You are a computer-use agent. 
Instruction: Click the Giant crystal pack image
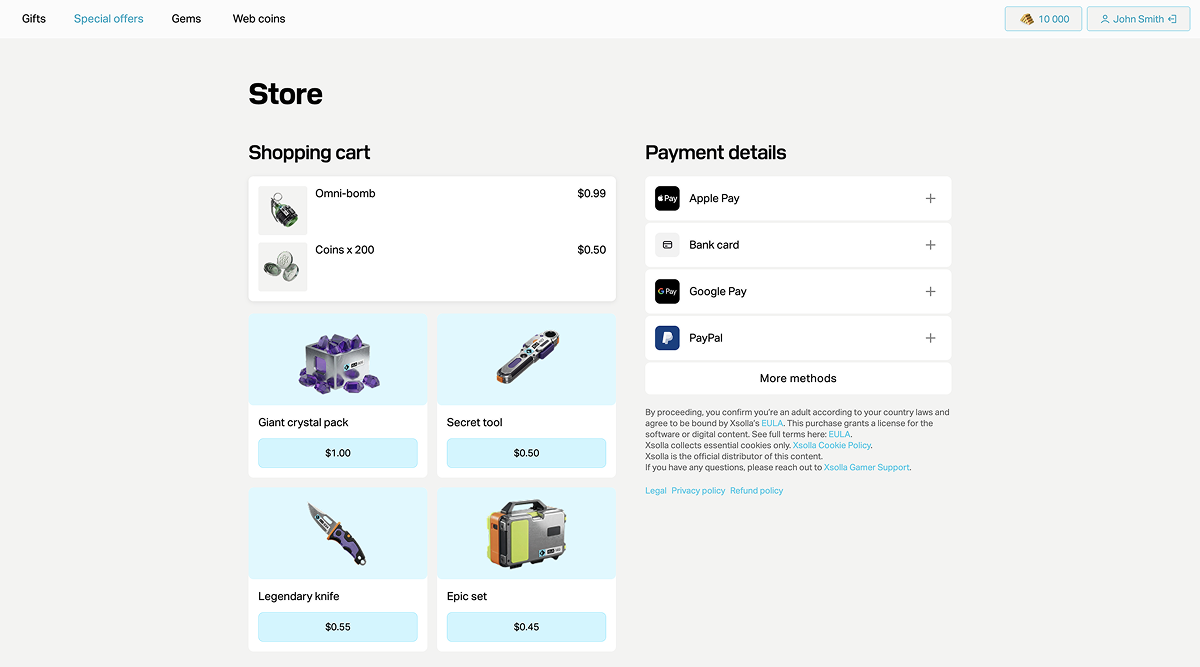338,360
